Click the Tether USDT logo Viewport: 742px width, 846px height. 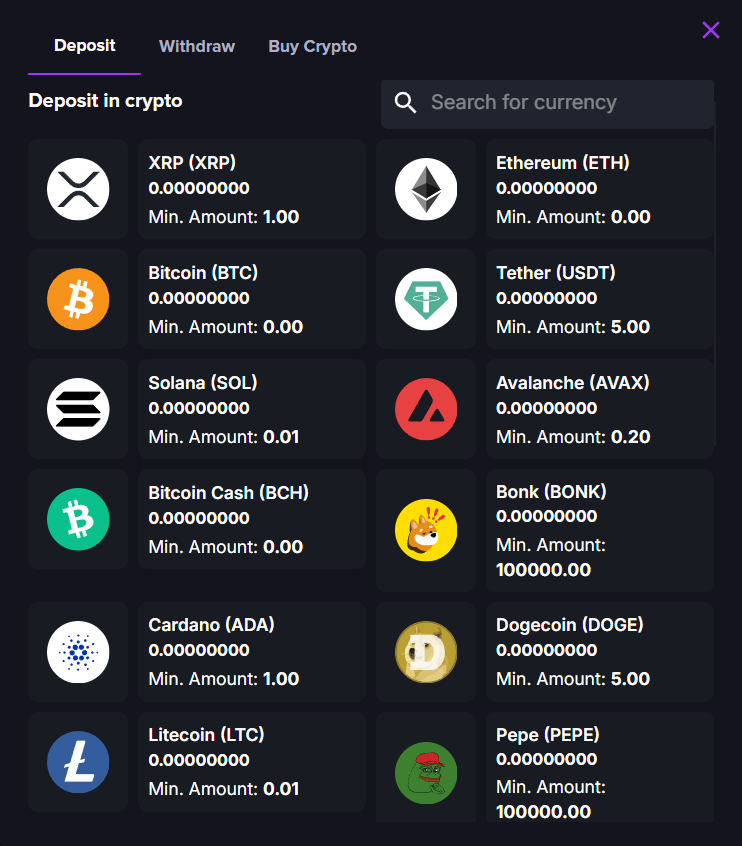(x=426, y=299)
